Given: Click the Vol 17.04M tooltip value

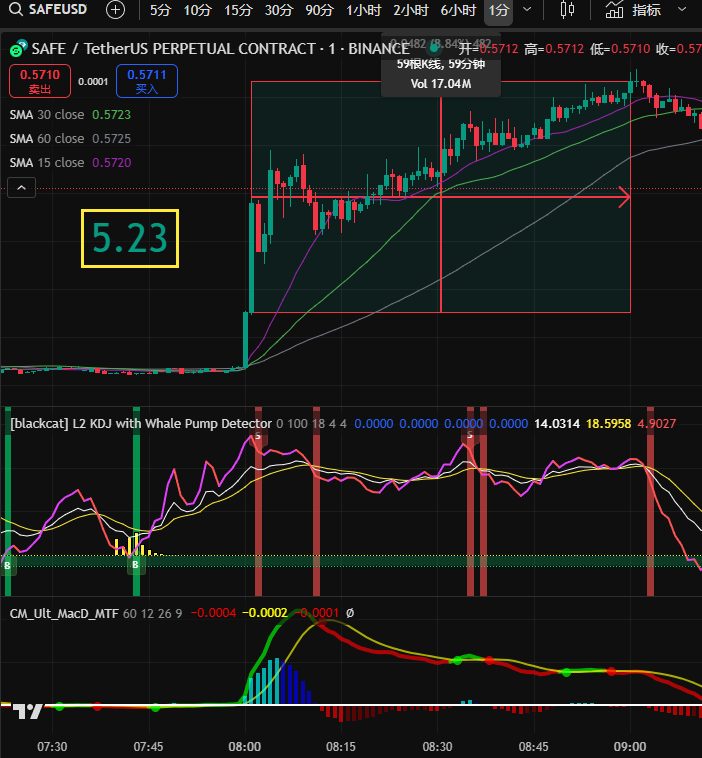Looking at the screenshot, I should (x=440, y=84).
